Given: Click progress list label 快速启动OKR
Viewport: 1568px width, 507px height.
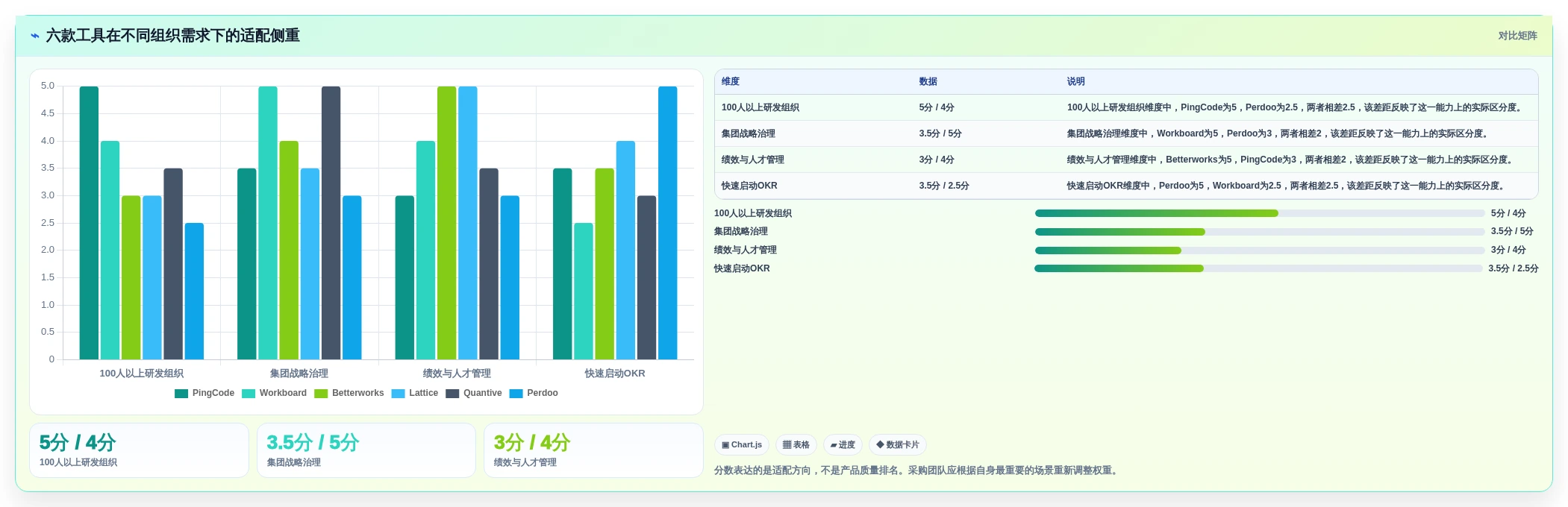Looking at the screenshot, I should click(742, 268).
